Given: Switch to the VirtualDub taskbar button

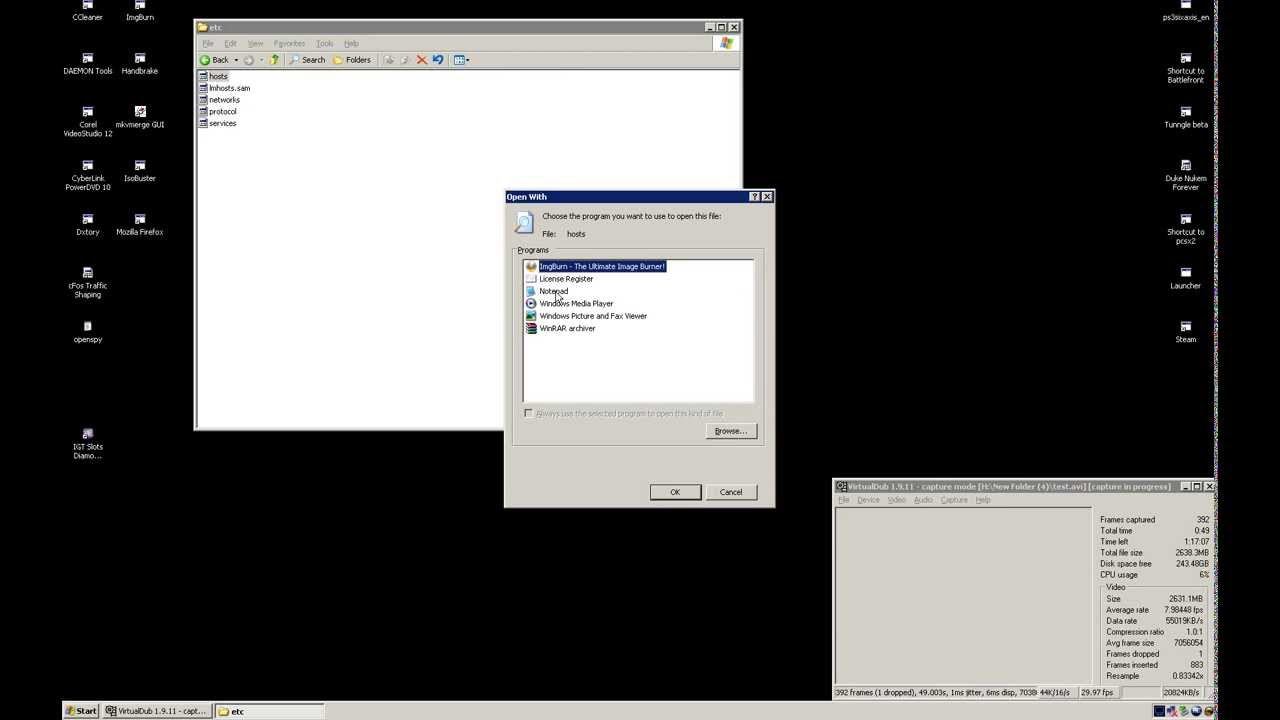Looking at the screenshot, I should [157, 711].
